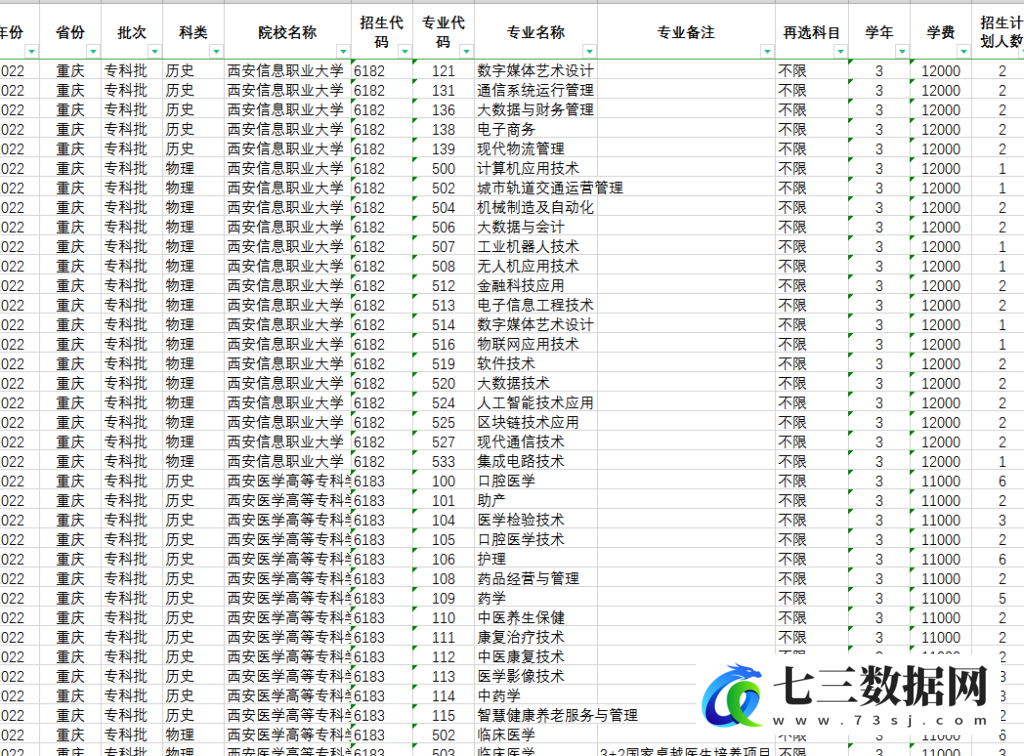The height and width of the screenshot is (756, 1024).
Task: Open the 院校名称 column filter dropdown
Action: (x=343, y=52)
